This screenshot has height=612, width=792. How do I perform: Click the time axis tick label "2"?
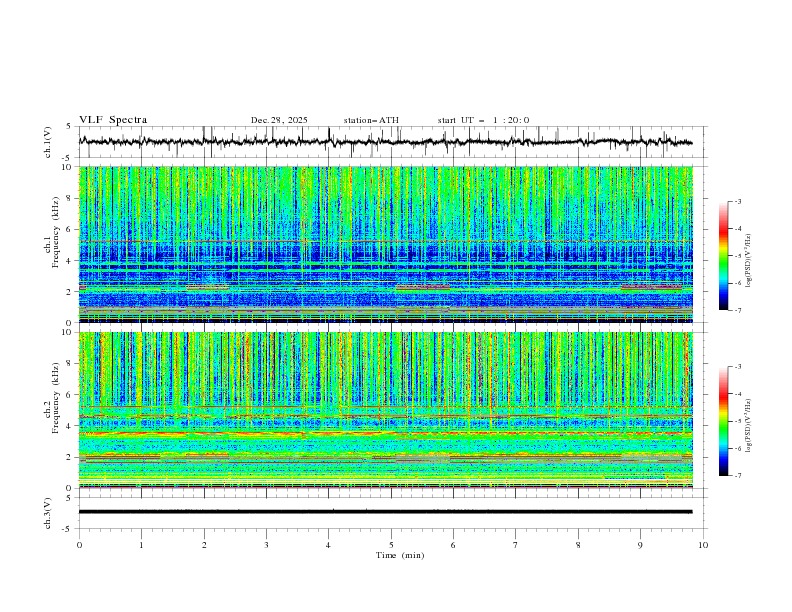[204, 545]
